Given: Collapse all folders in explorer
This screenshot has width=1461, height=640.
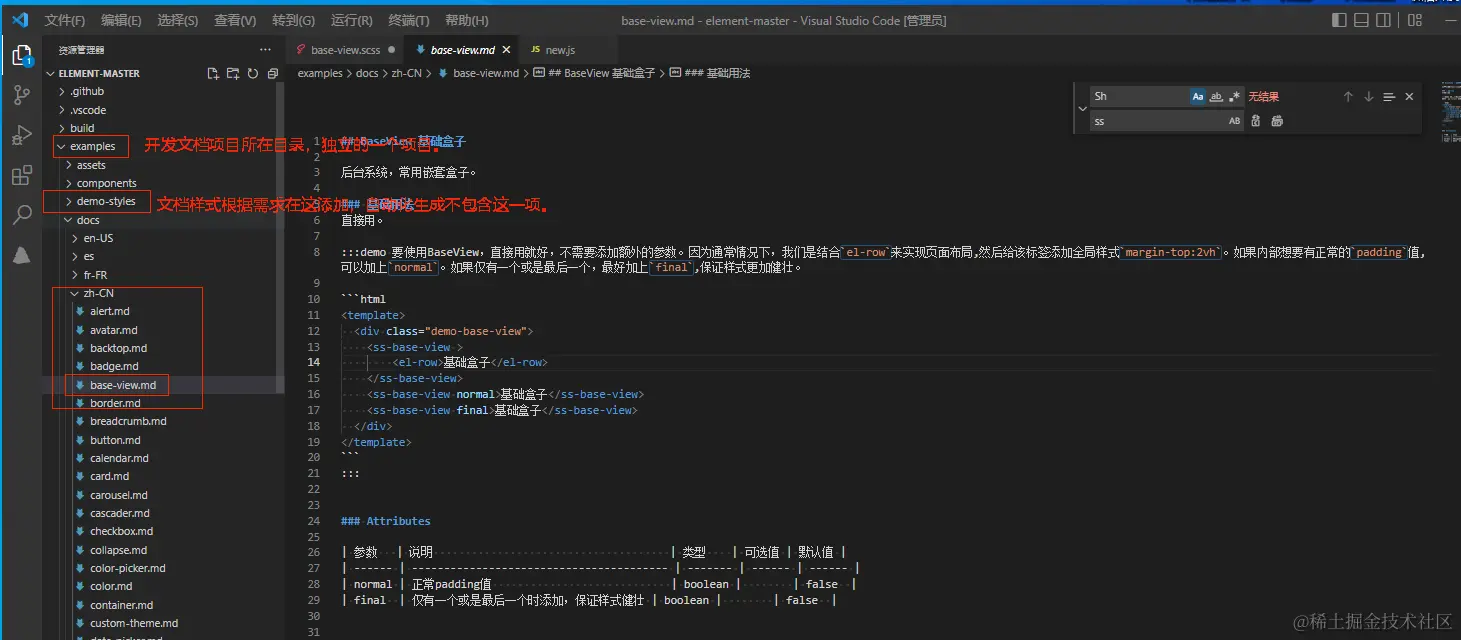Looking at the screenshot, I should pos(272,73).
